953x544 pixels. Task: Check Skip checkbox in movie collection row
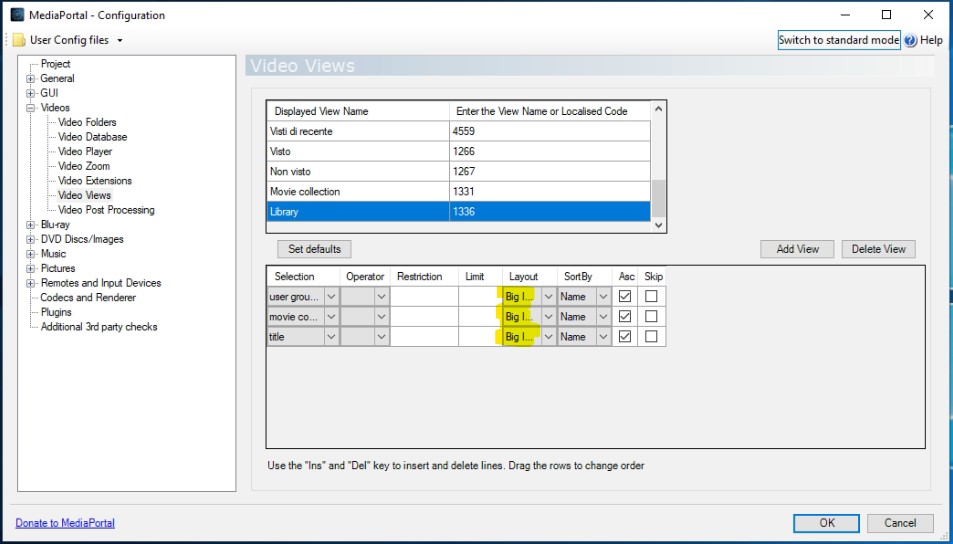tap(651, 317)
